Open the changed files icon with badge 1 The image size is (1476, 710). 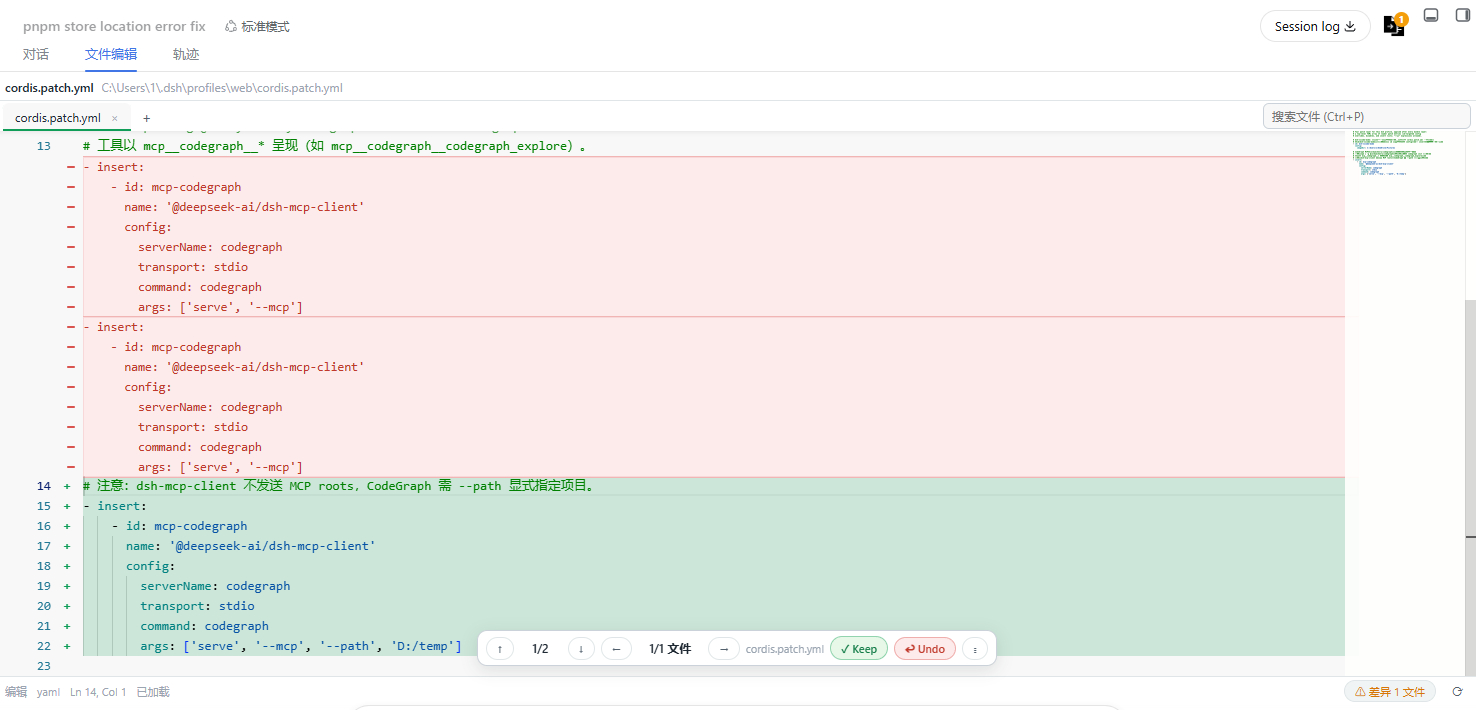1394,26
